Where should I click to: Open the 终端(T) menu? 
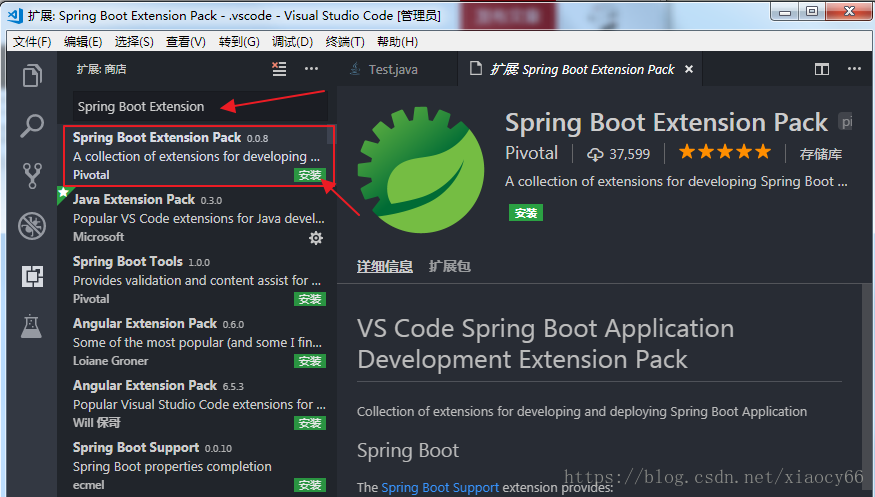[345, 42]
